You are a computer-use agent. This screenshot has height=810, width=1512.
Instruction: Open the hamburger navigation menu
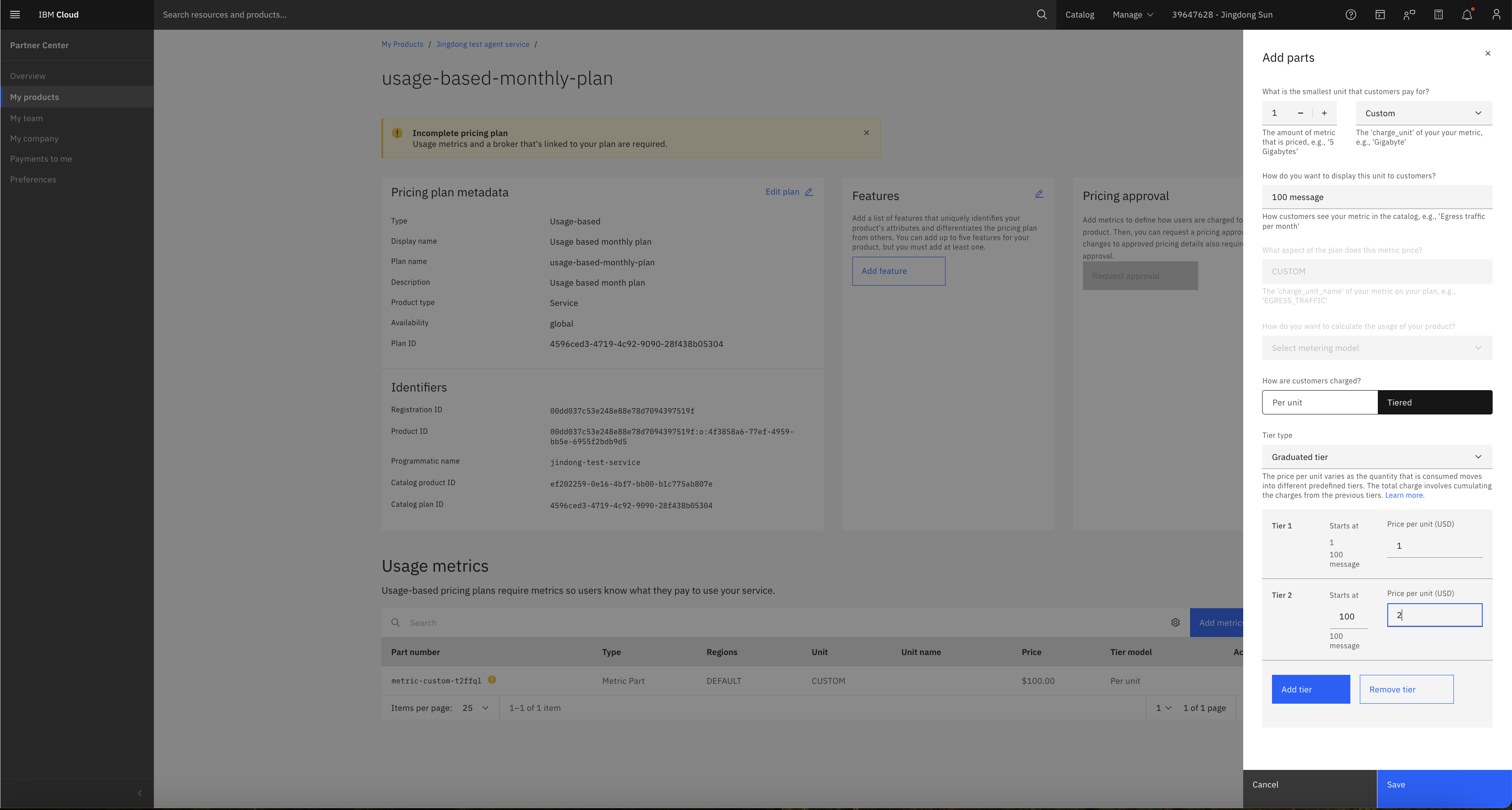point(15,15)
